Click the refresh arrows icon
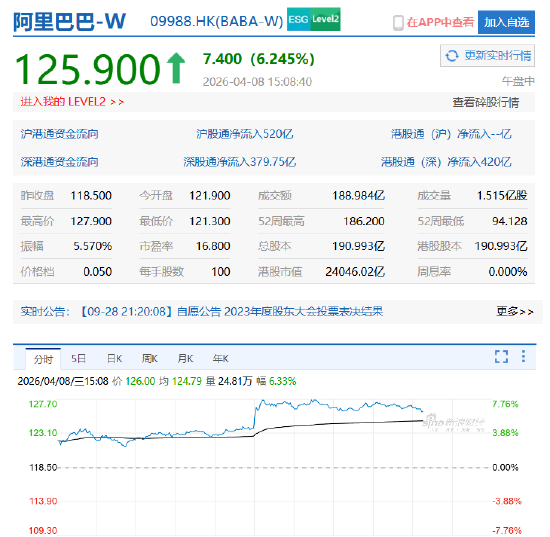 [x=452, y=55]
